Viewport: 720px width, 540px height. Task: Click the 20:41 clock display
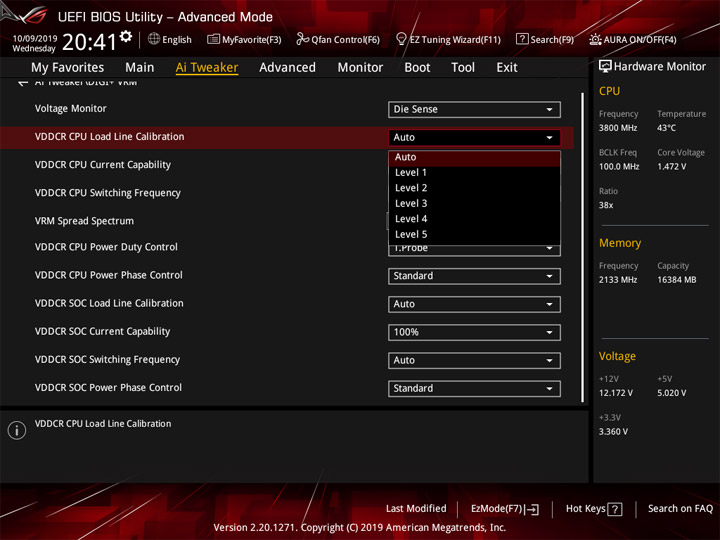(90, 42)
